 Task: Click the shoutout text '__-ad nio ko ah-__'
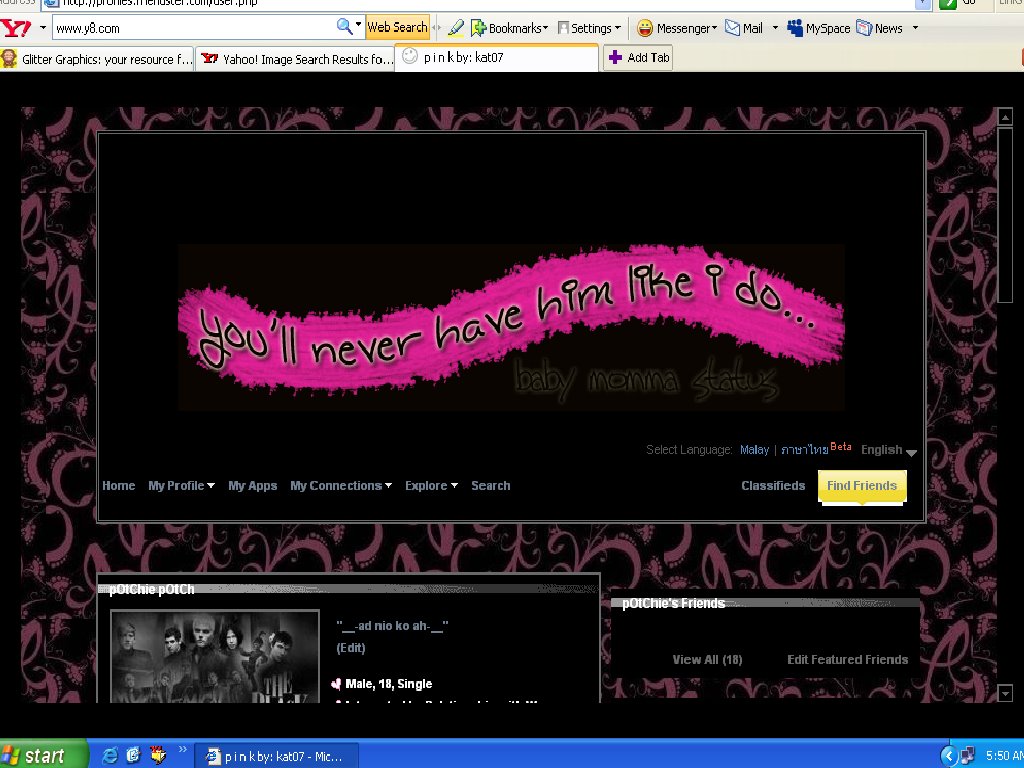(x=392, y=626)
